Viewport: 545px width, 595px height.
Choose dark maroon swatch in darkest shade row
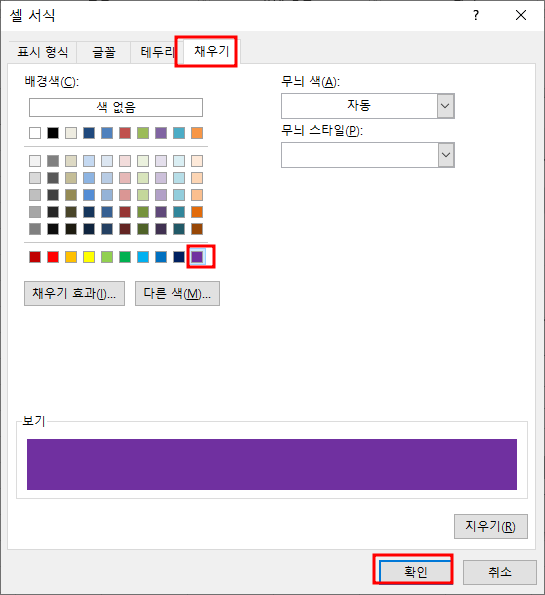(125, 229)
